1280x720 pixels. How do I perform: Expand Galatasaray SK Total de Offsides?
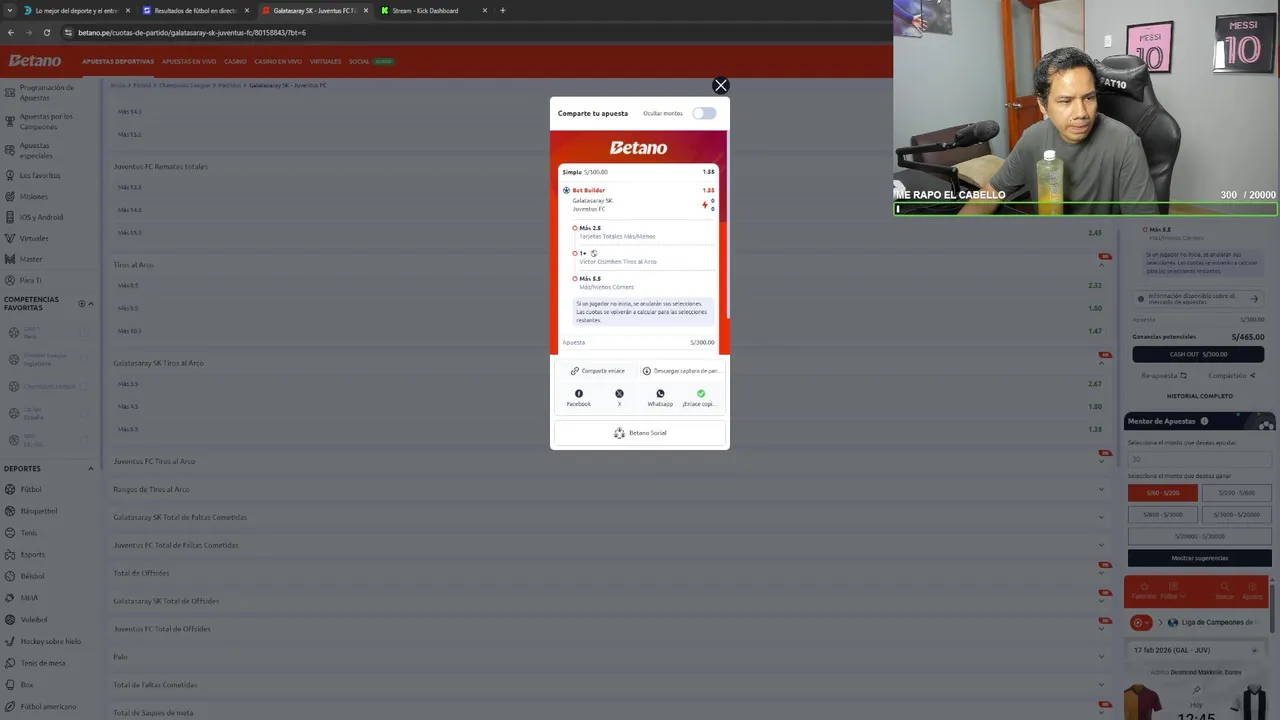click(x=610, y=601)
